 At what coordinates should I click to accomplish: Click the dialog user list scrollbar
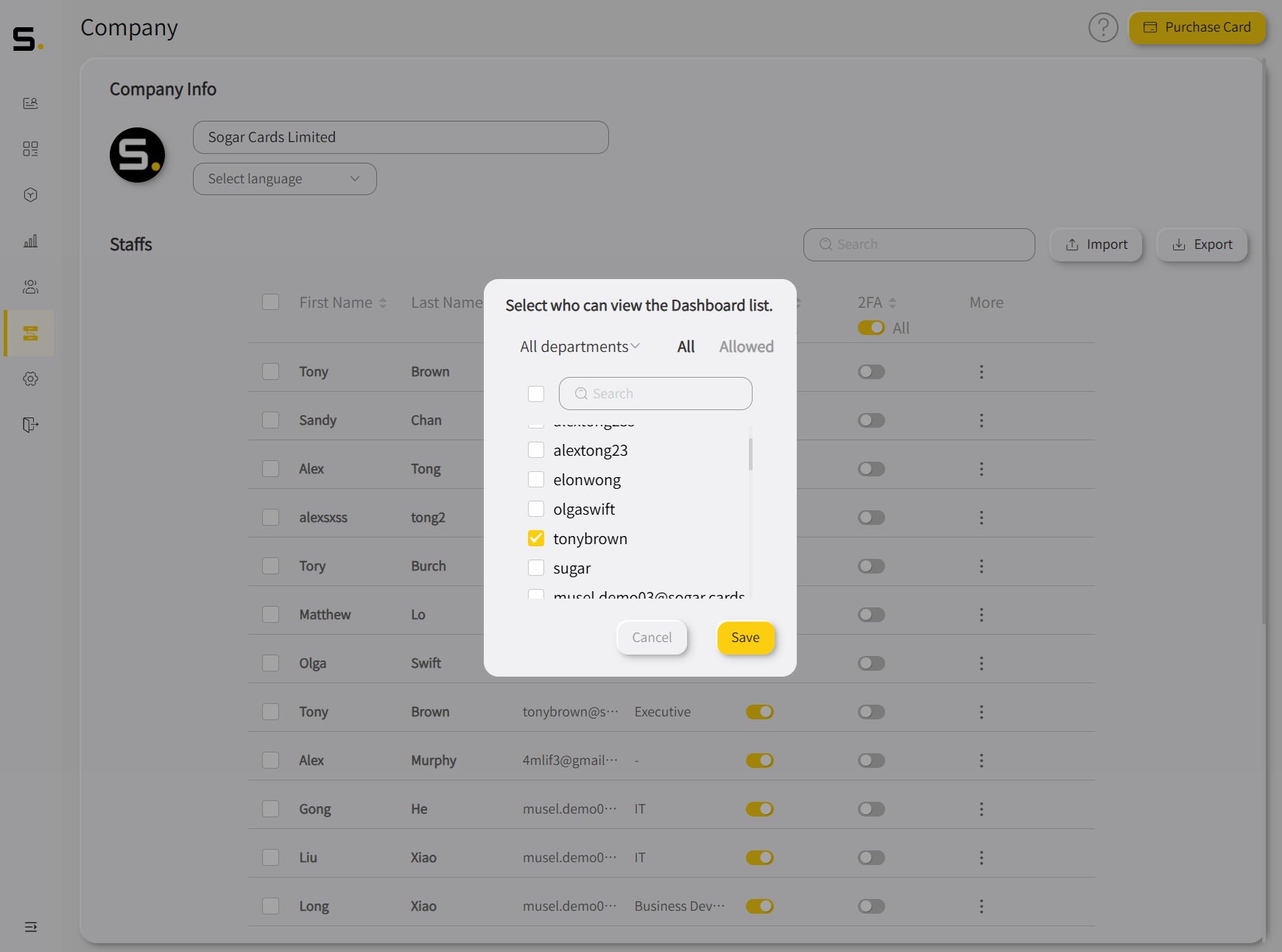click(x=750, y=454)
